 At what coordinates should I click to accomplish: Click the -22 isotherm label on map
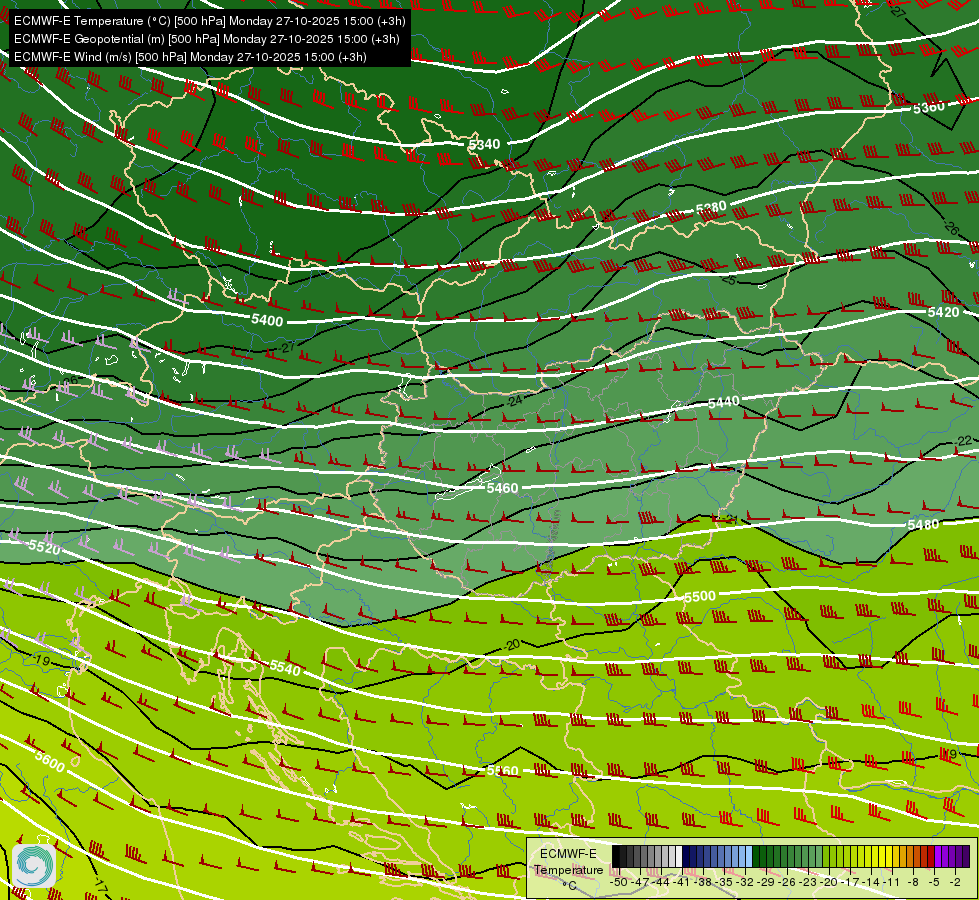[x=963, y=441]
